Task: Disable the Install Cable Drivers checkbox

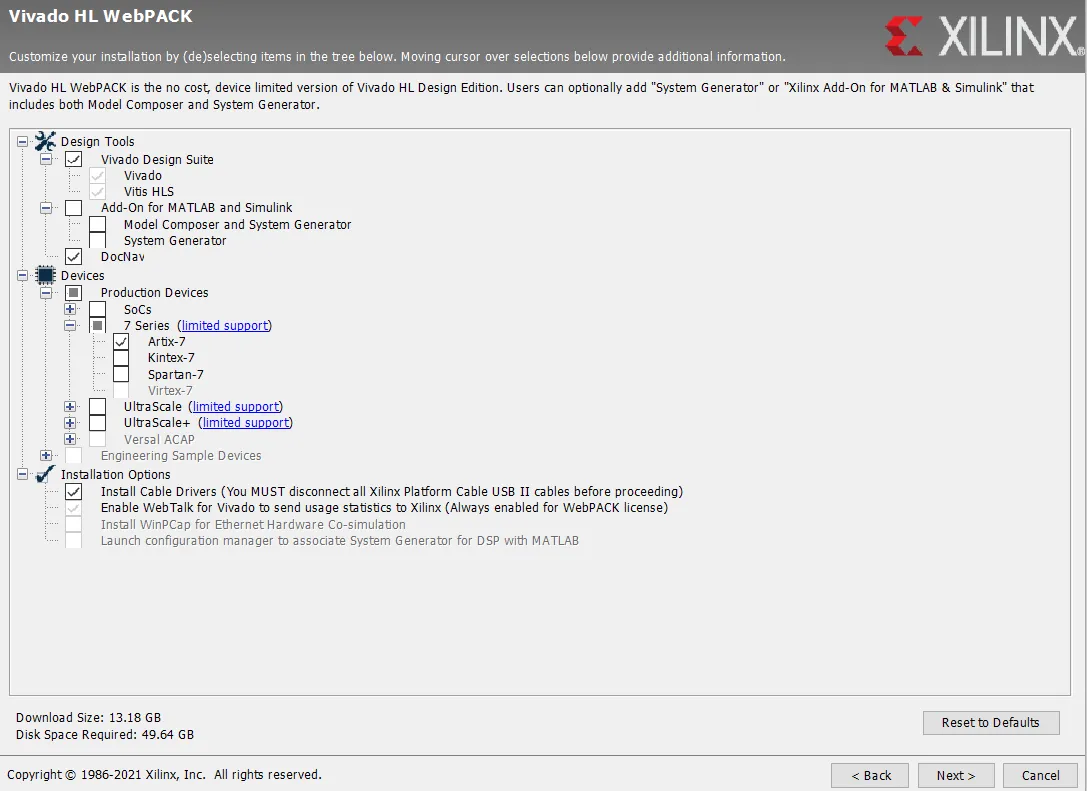Action: [x=74, y=492]
